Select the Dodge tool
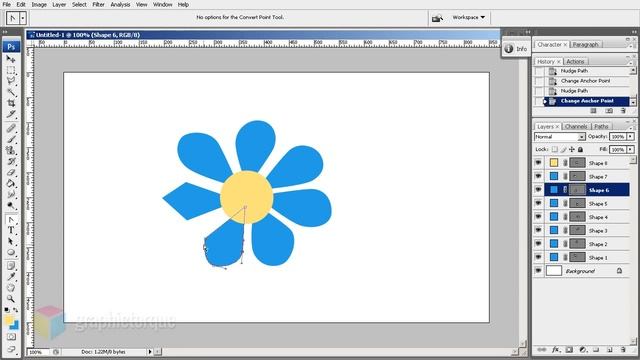The width and height of the screenshot is (640, 360). 11,205
